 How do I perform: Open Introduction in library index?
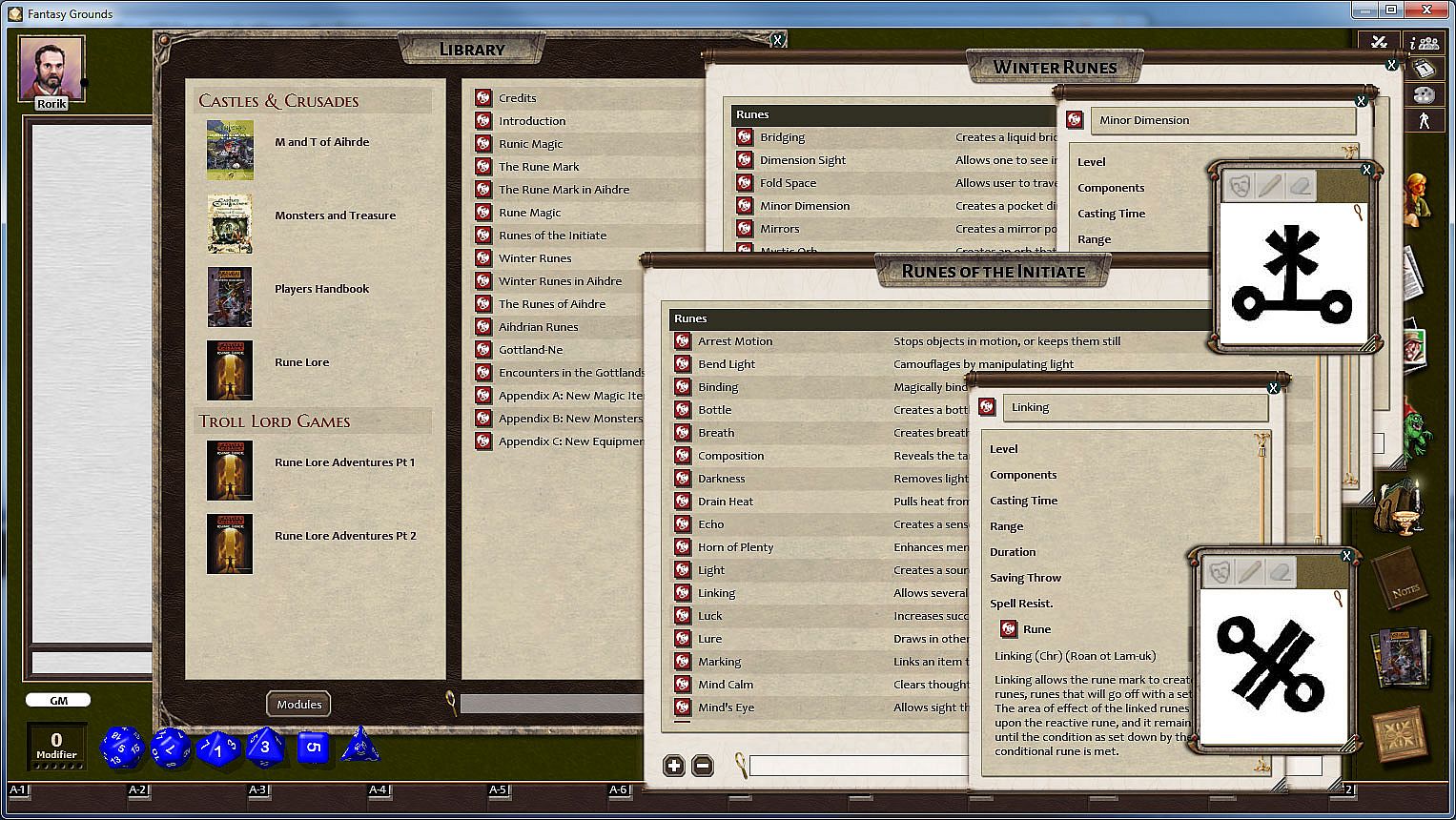532,121
